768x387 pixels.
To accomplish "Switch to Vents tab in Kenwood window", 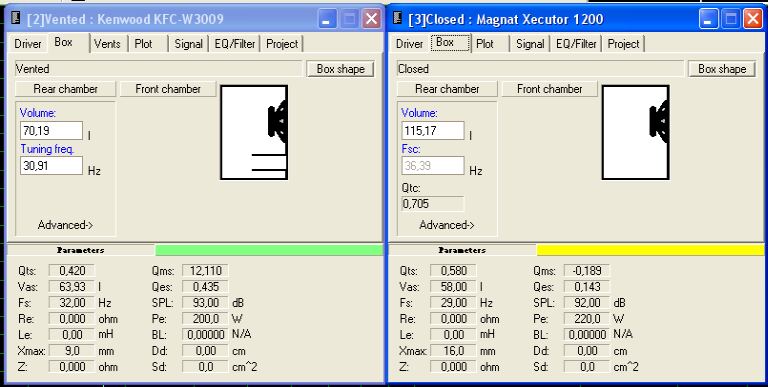I will tap(107, 44).
